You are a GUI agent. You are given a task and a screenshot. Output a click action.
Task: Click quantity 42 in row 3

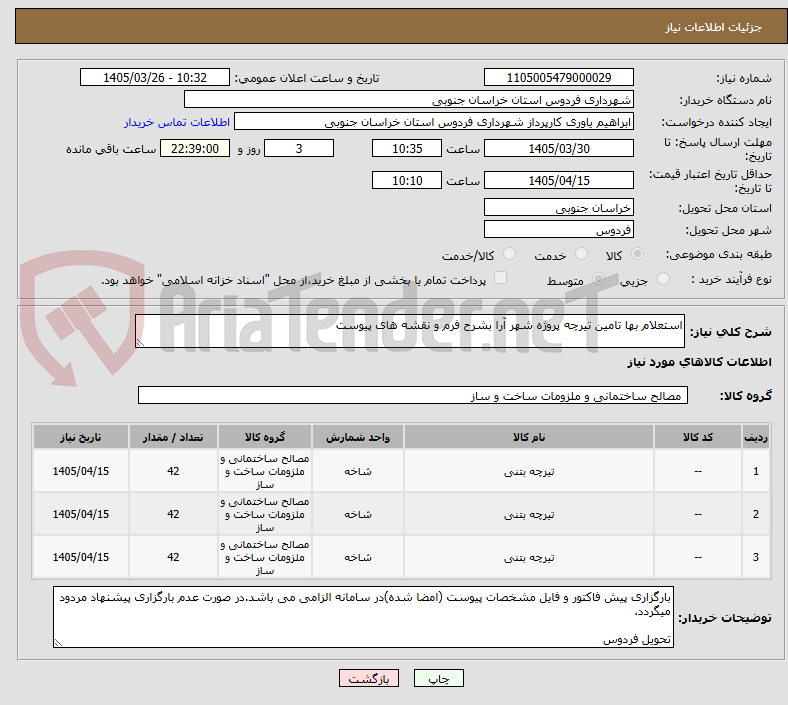pyautogui.click(x=173, y=557)
